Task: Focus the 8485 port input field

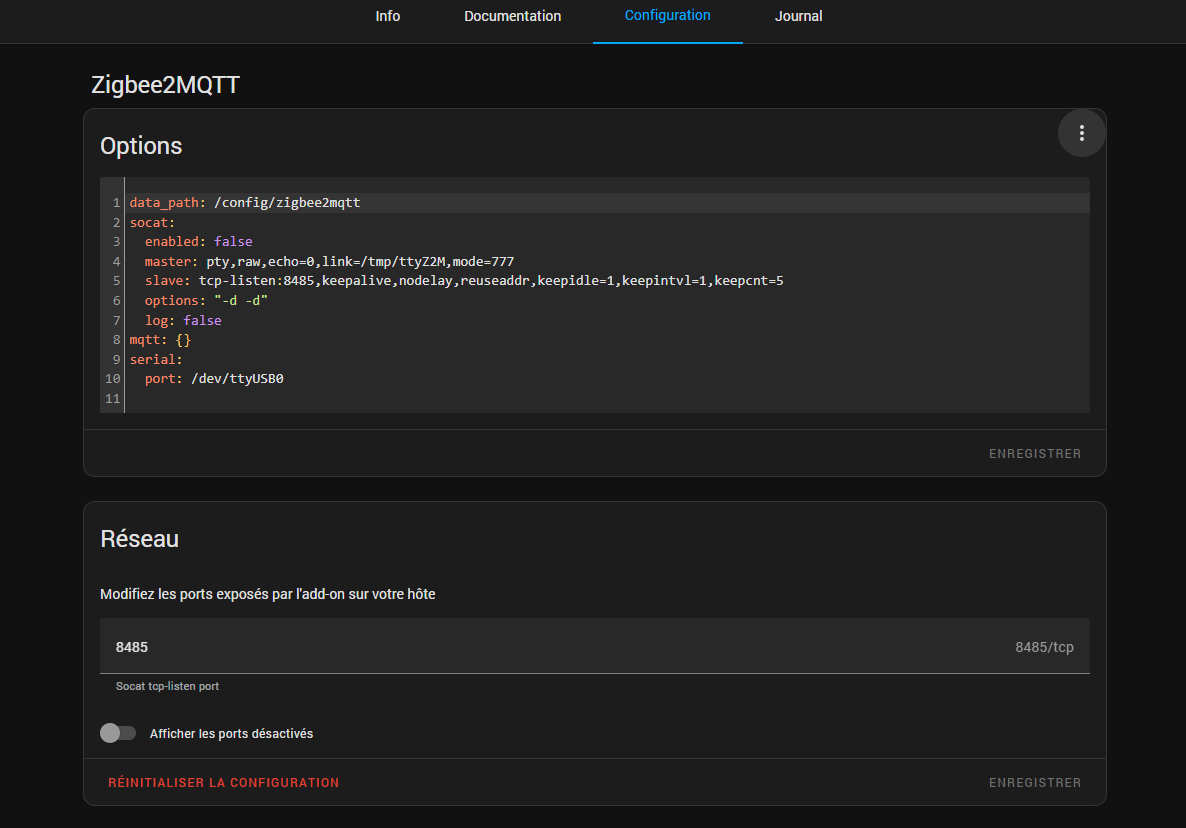Action: point(595,647)
